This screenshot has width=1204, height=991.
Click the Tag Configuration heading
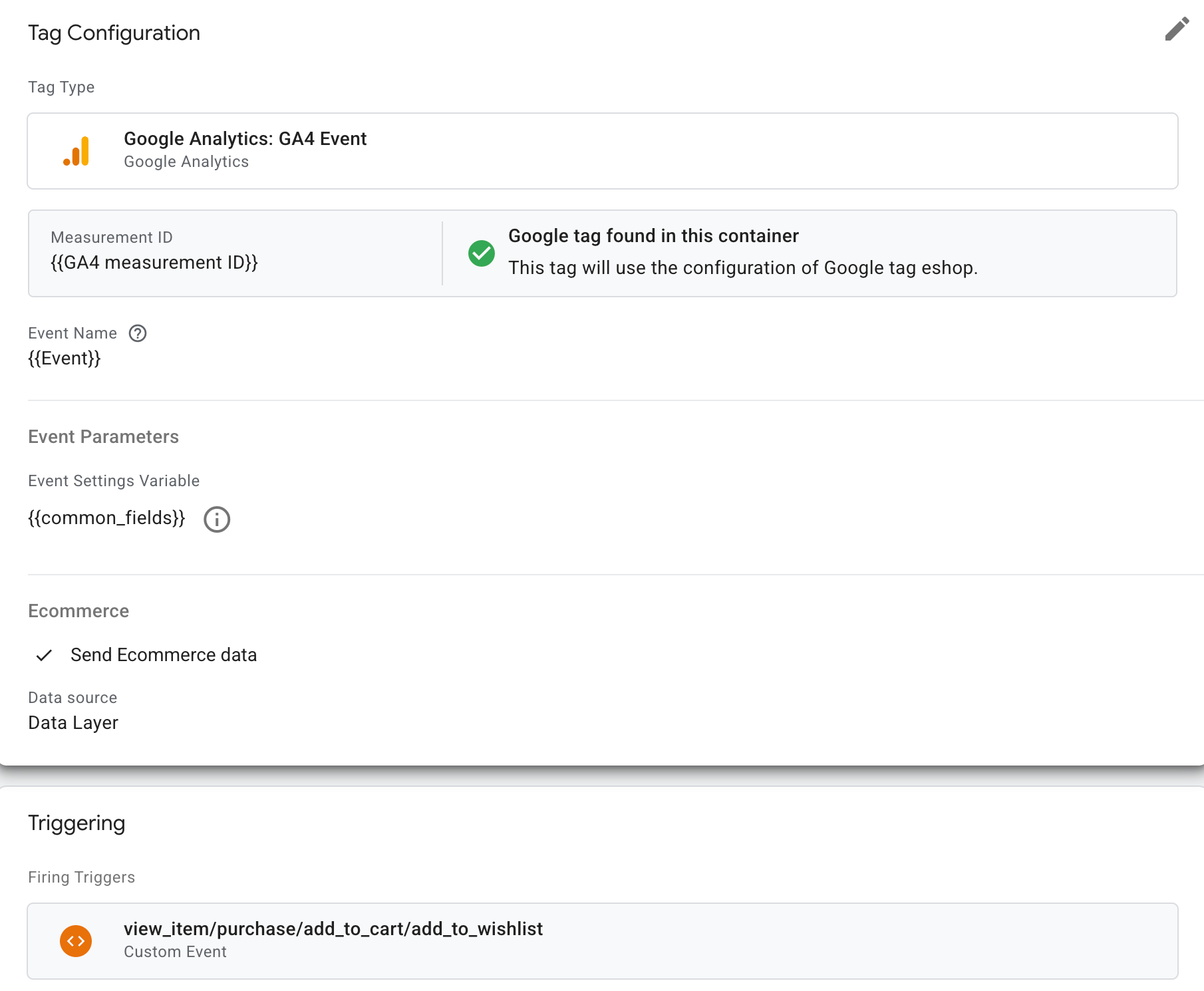pos(114,33)
